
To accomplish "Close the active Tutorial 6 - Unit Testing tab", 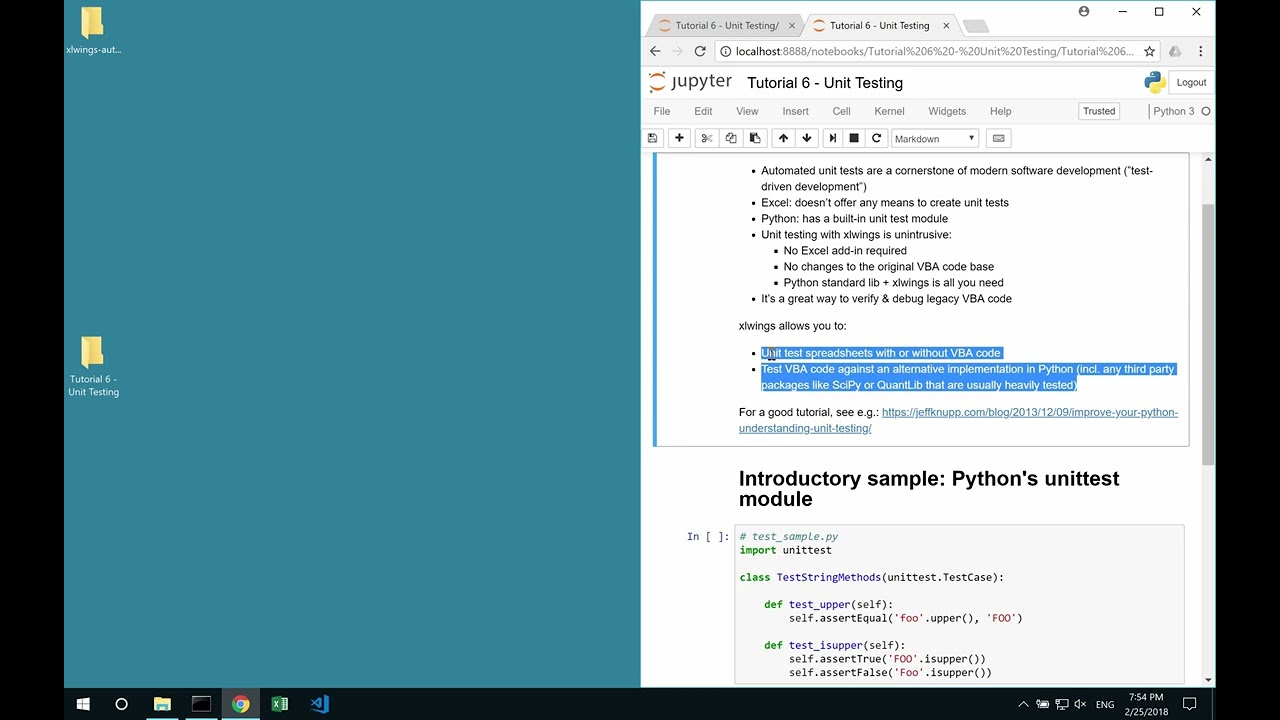I will pyautogui.click(x=946, y=25).
